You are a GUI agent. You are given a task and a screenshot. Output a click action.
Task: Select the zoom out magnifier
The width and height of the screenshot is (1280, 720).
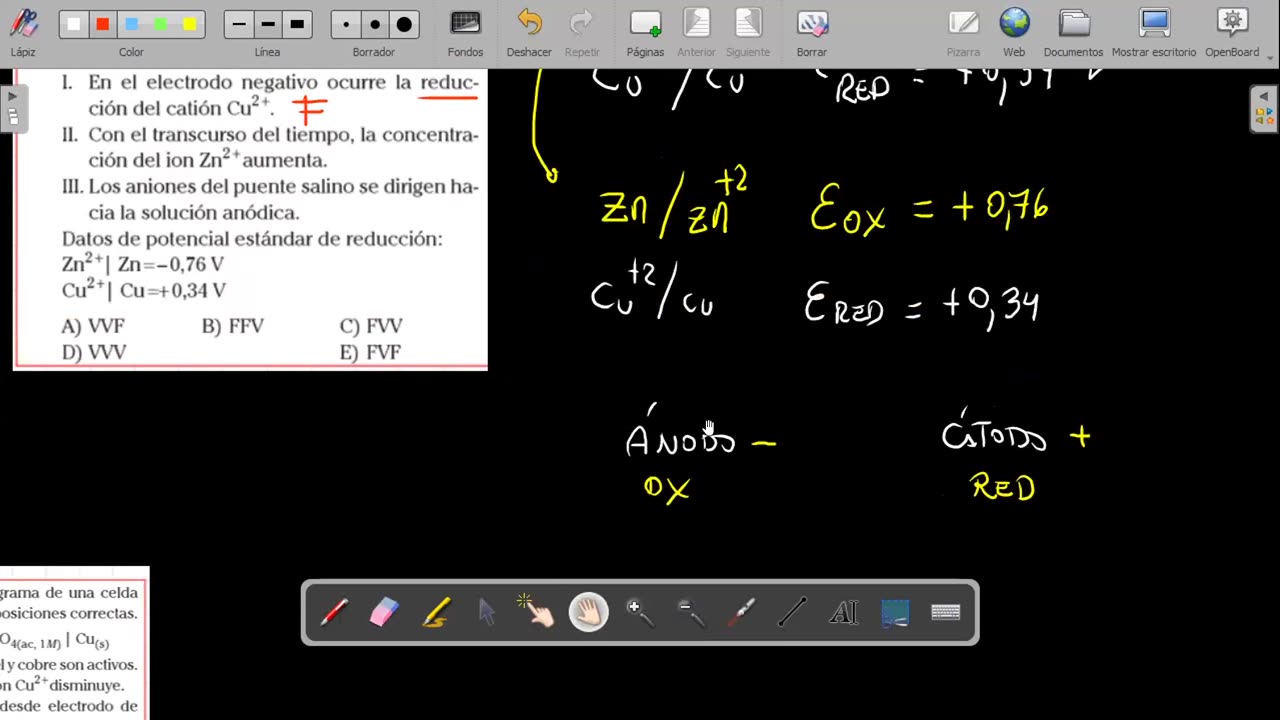[x=691, y=612]
